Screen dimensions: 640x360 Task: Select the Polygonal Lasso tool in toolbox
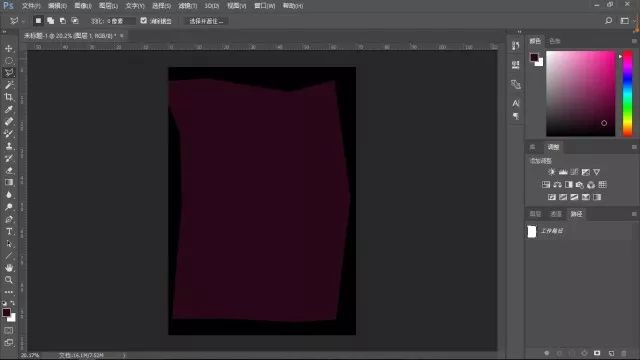pos(9,73)
